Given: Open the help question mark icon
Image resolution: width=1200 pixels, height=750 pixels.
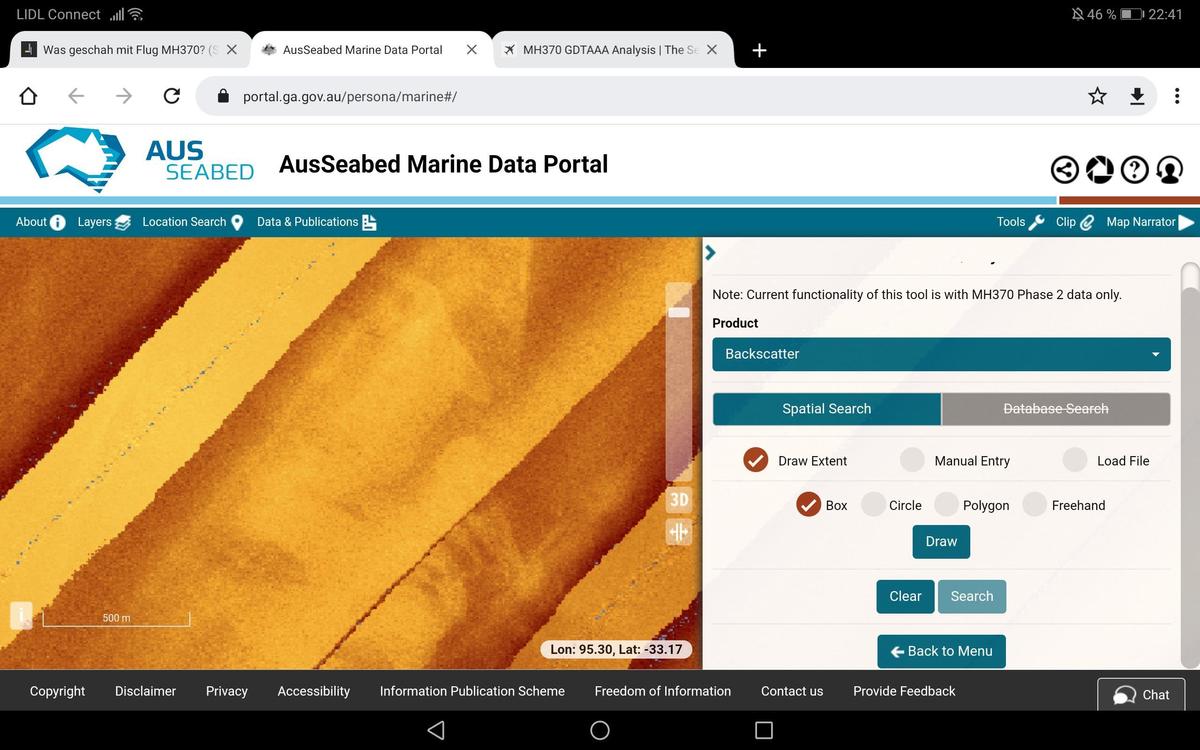Looking at the screenshot, I should (1134, 170).
